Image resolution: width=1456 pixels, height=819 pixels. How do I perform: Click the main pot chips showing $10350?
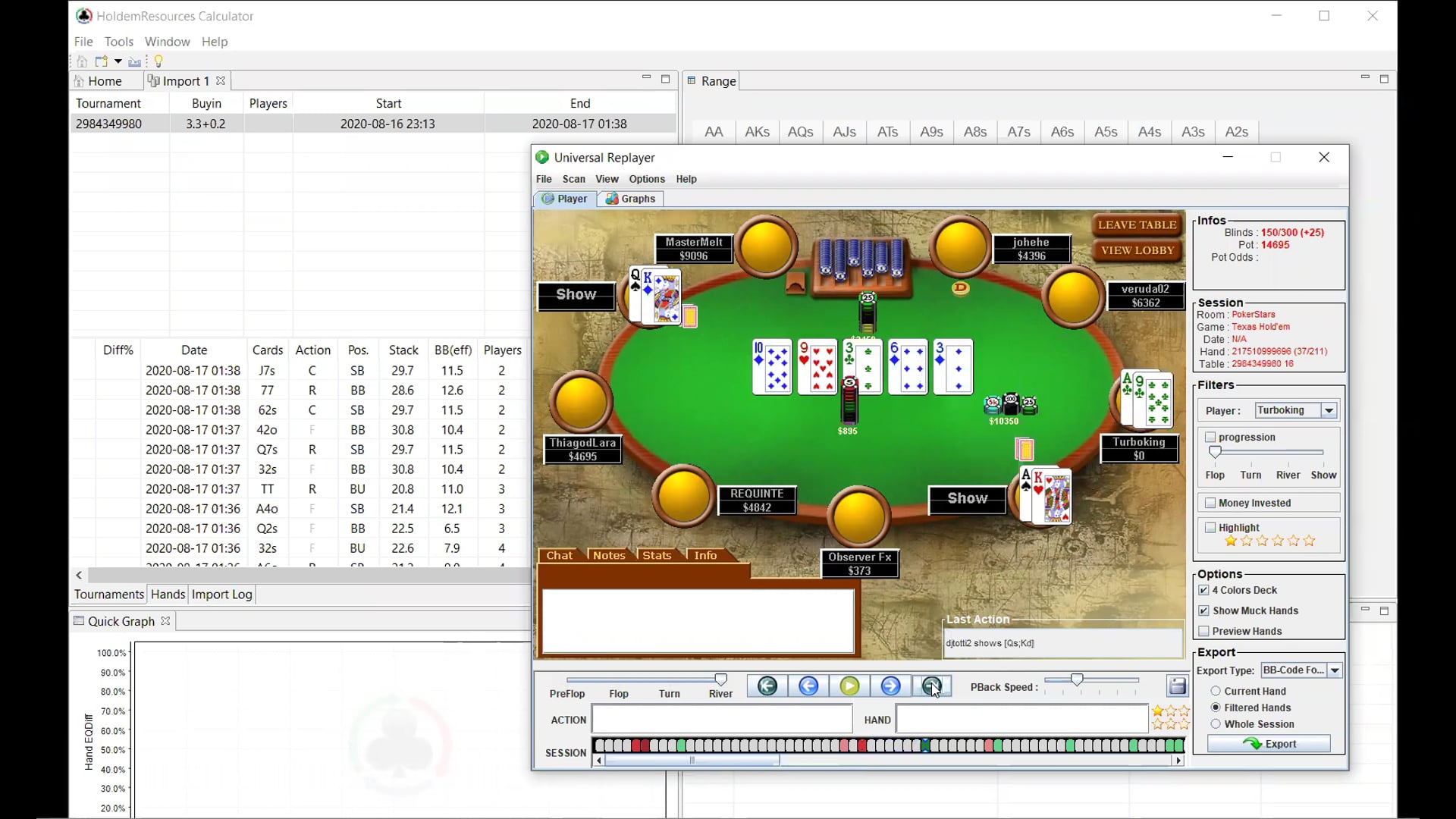pos(1010,406)
